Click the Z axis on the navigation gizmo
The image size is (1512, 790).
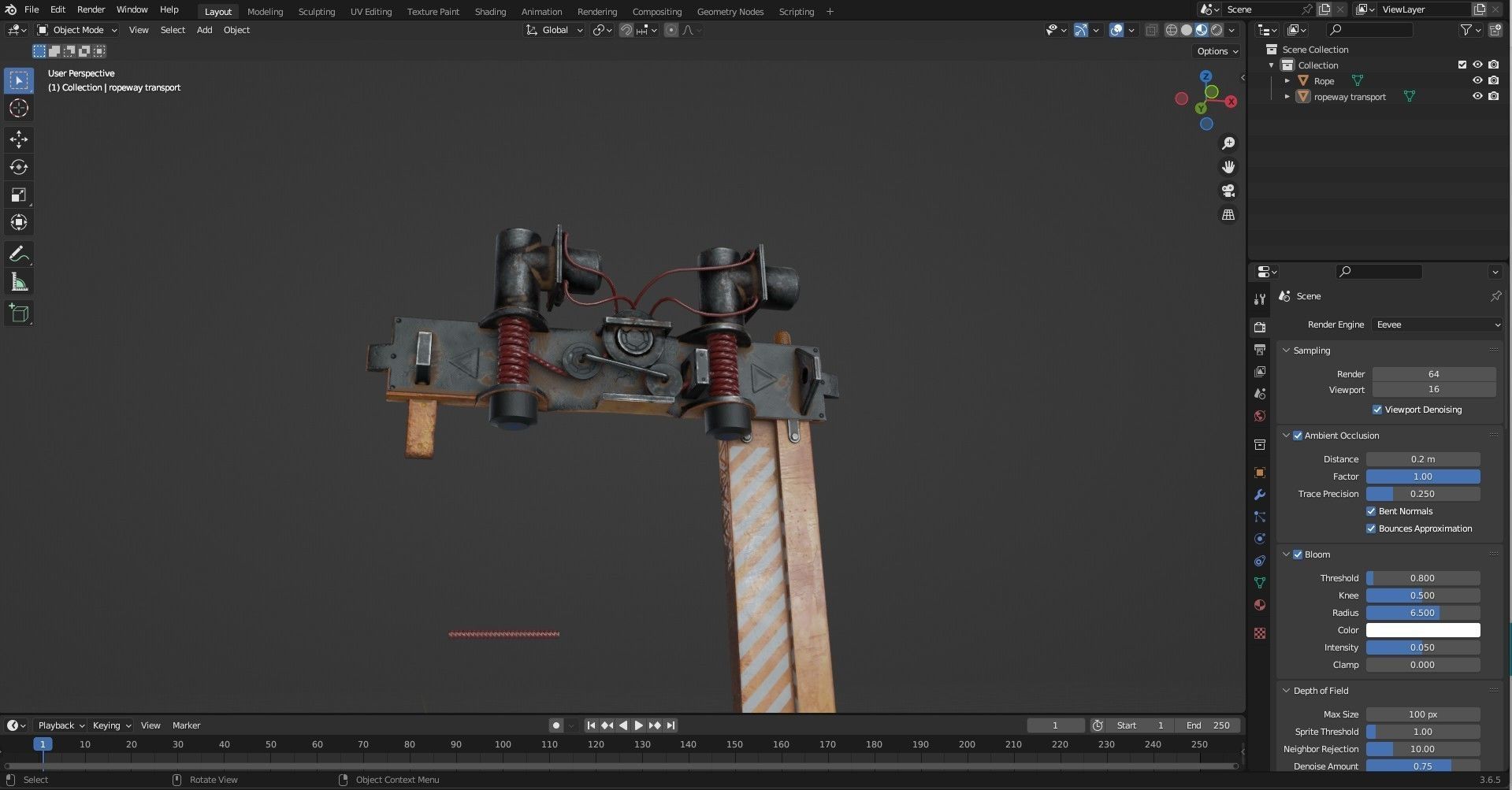1206,76
